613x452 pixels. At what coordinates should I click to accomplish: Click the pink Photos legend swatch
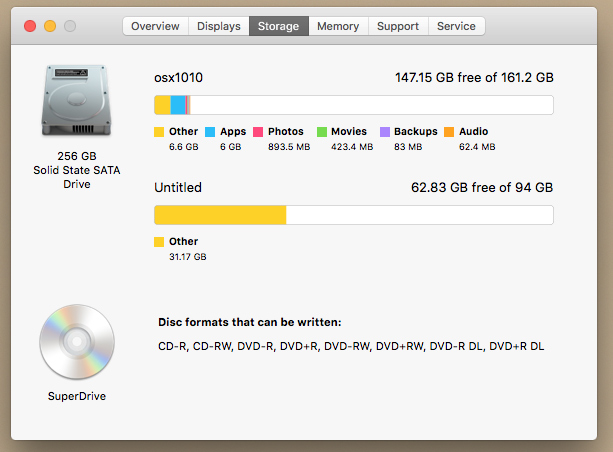pyautogui.click(x=258, y=132)
